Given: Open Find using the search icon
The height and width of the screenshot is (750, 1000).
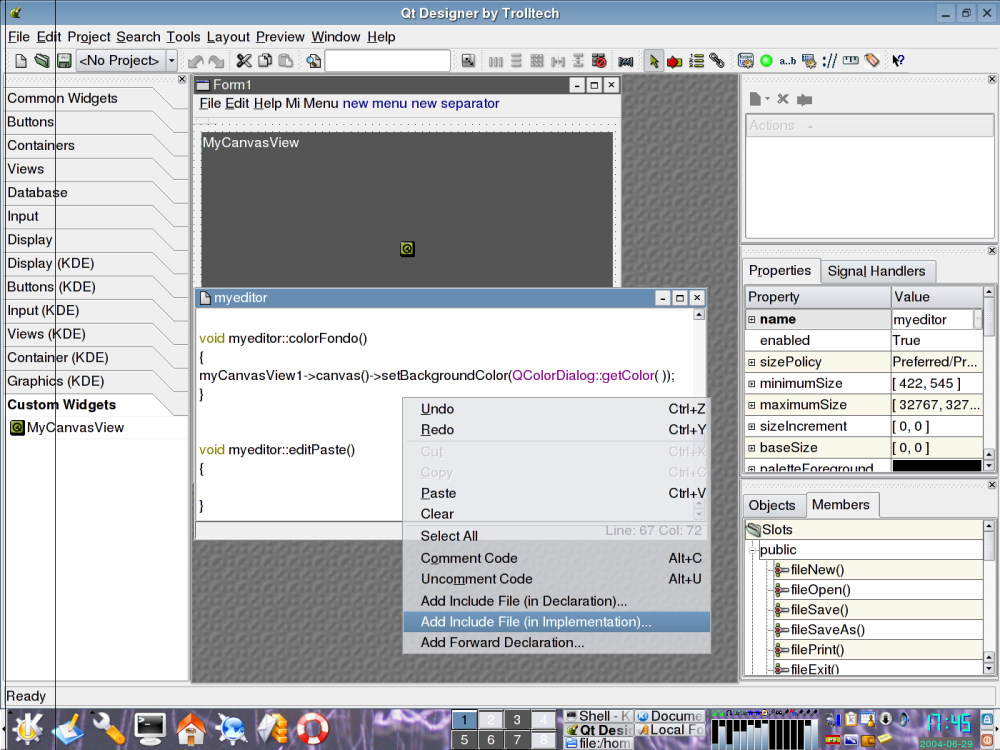Looking at the screenshot, I should click(x=313, y=61).
